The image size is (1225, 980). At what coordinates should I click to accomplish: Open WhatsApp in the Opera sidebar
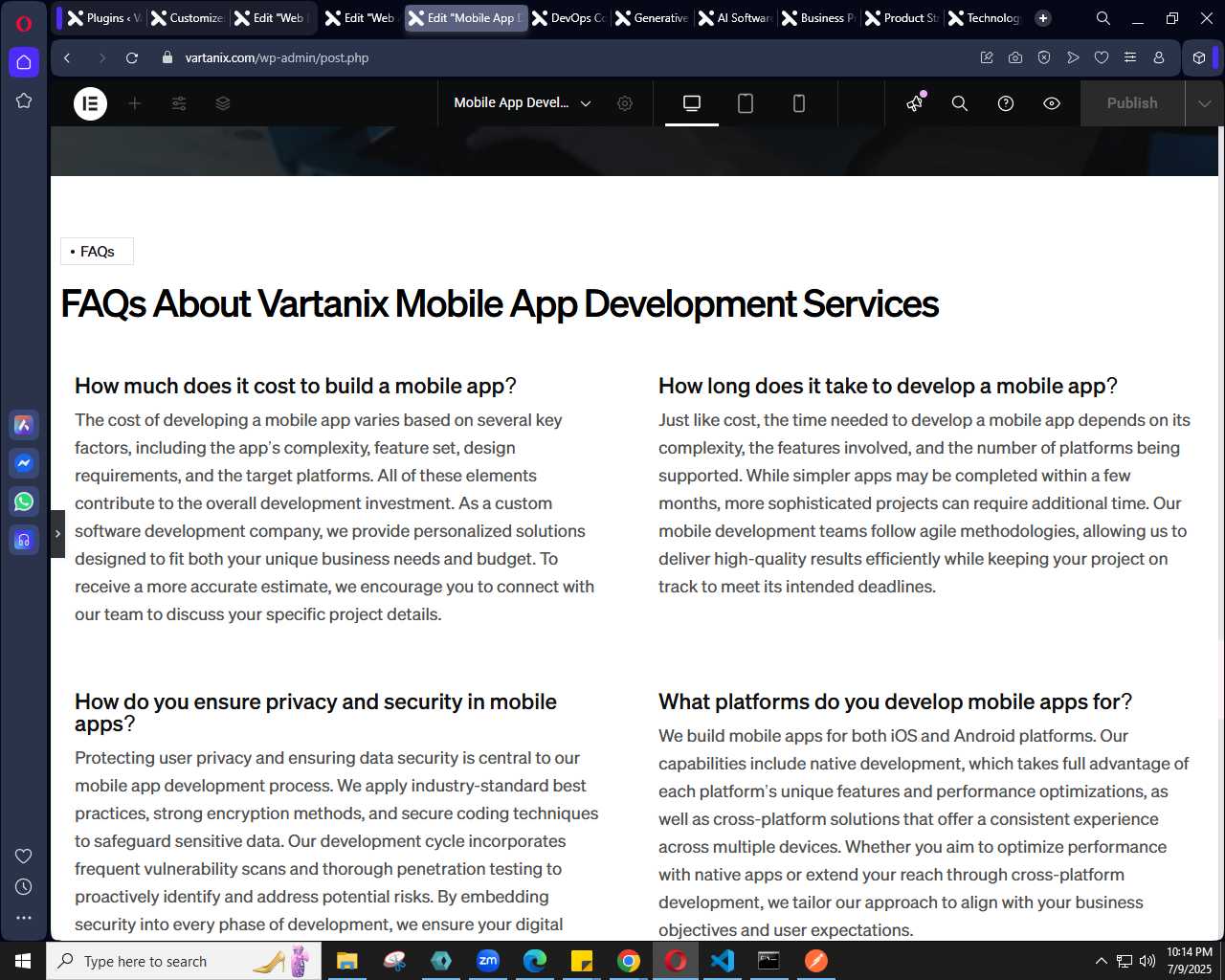click(x=24, y=501)
